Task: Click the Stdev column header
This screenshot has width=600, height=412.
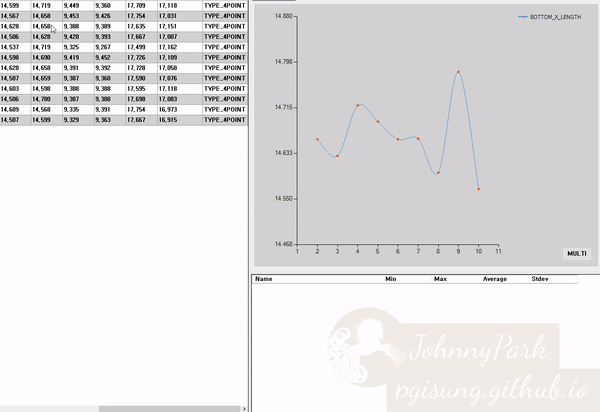Action: [553, 279]
